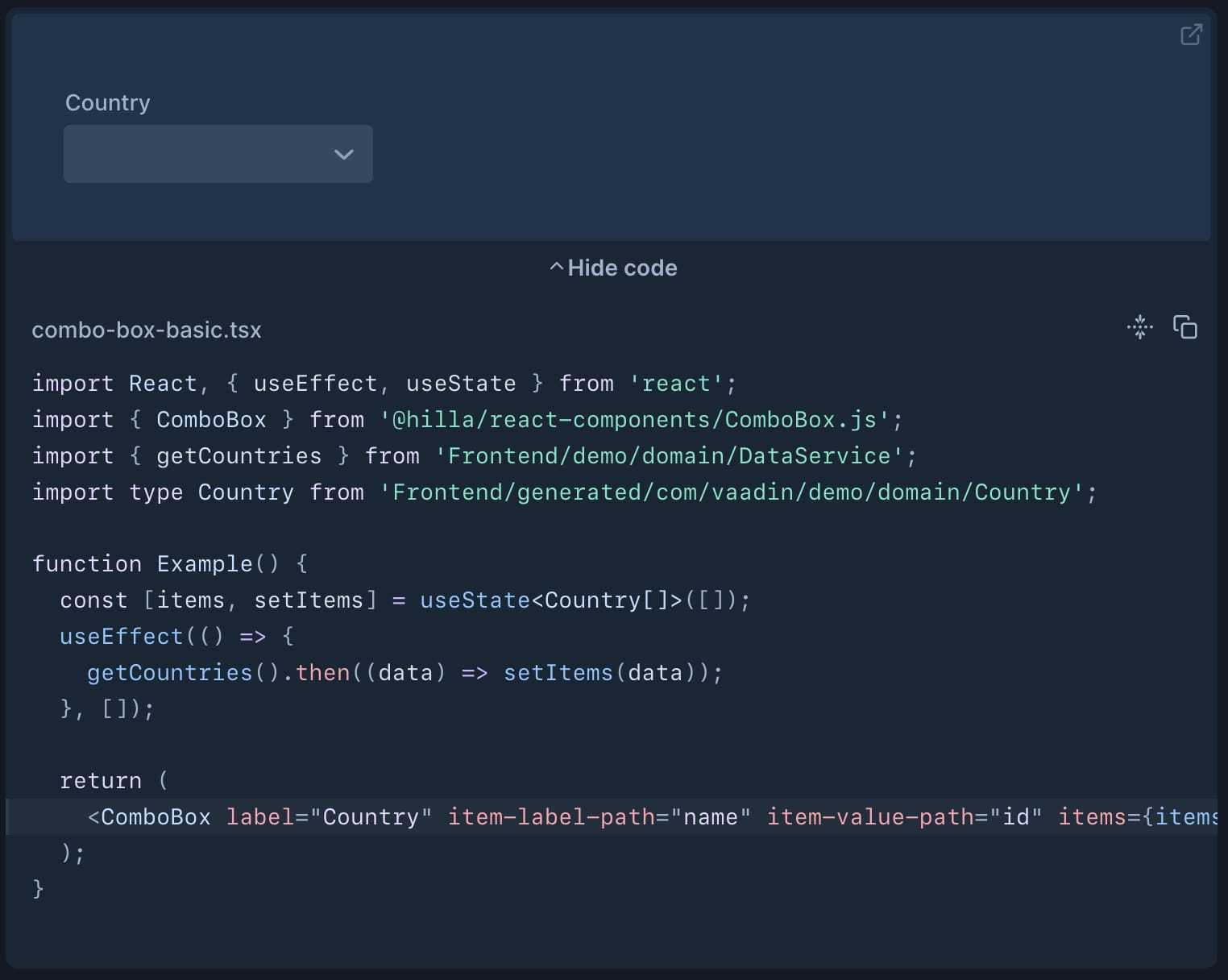Click the item-label-path="name" attribute
The width and height of the screenshot is (1228, 980).
click(x=599, y=816)
